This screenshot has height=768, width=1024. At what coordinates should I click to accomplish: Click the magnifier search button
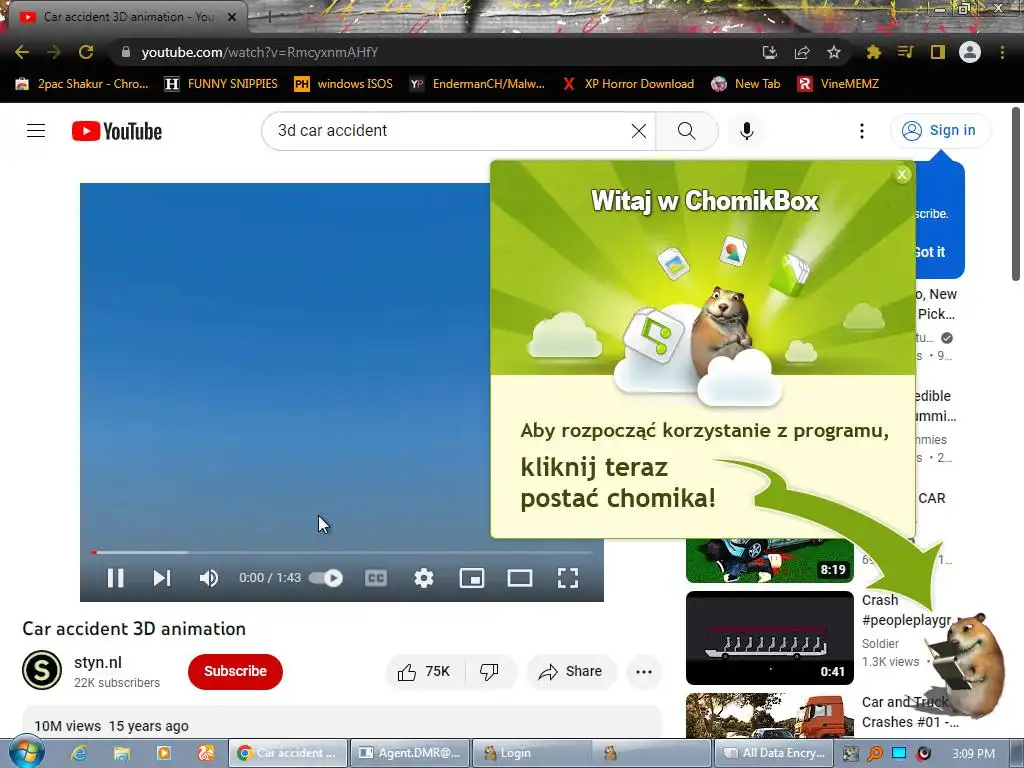686,131
